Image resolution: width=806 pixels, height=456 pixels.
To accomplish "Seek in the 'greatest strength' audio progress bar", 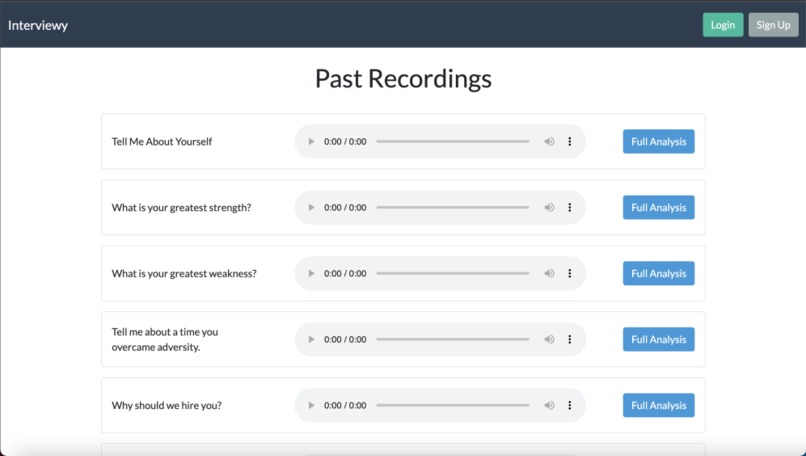I will click(452, 208).
